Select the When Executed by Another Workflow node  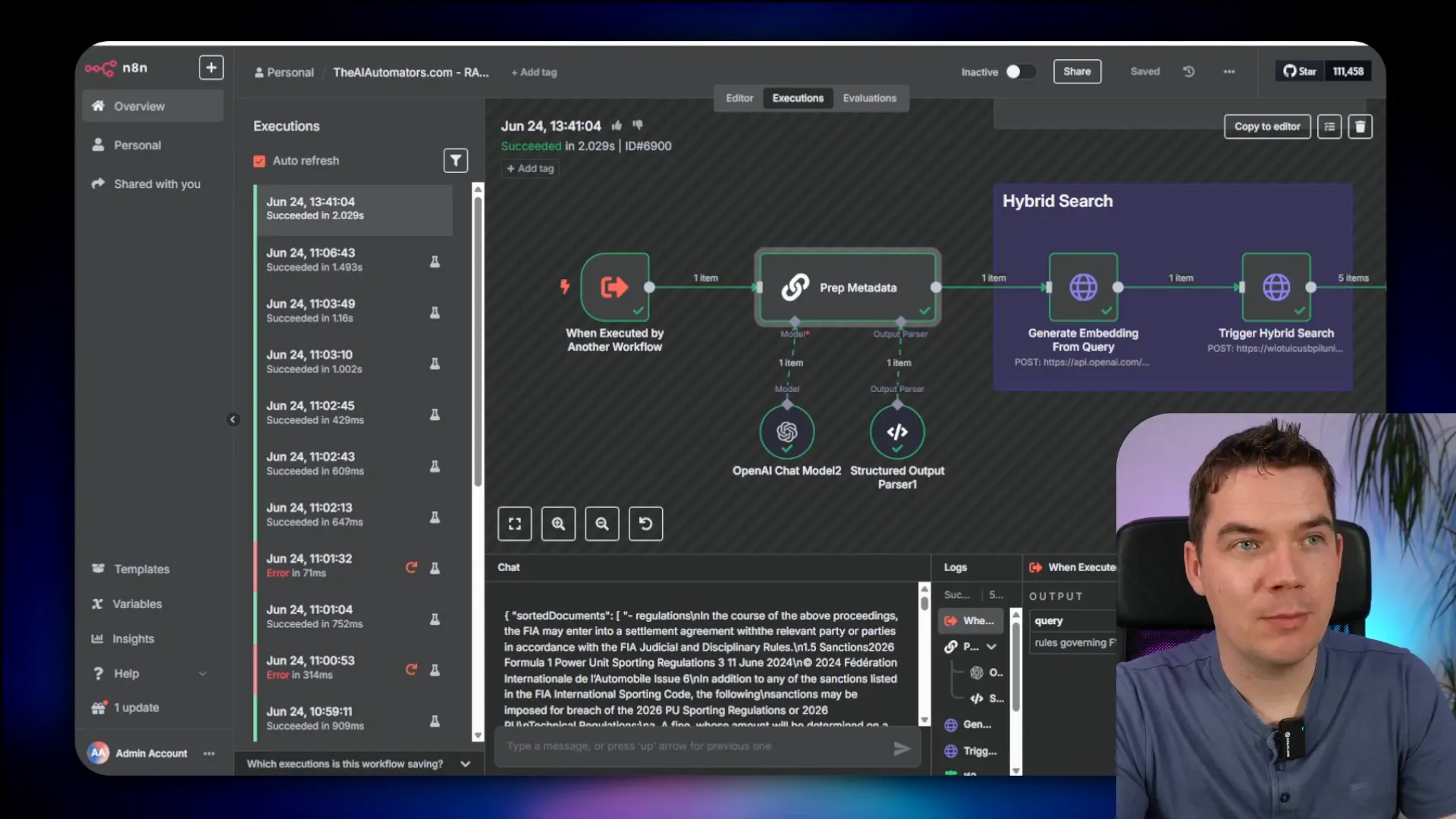pos(614,287)
